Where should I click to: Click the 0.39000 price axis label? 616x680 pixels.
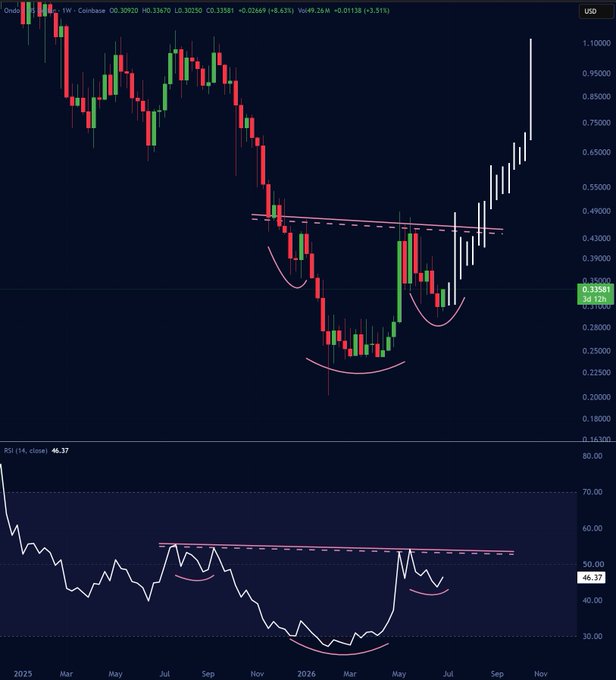coord(596,258)
